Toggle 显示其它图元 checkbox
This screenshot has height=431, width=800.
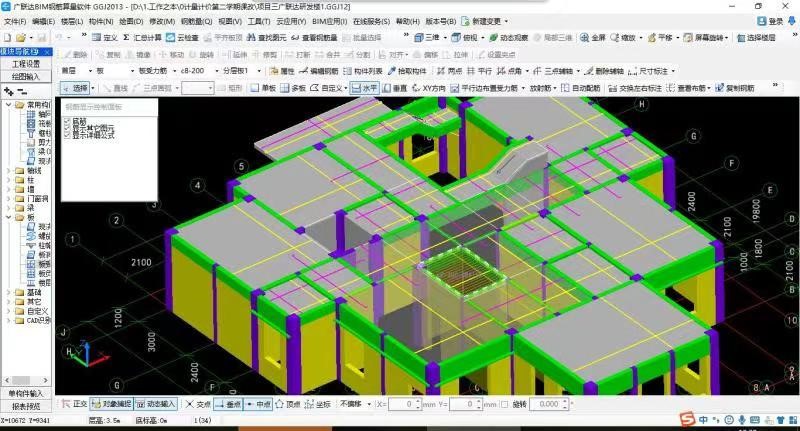[67, 128]
